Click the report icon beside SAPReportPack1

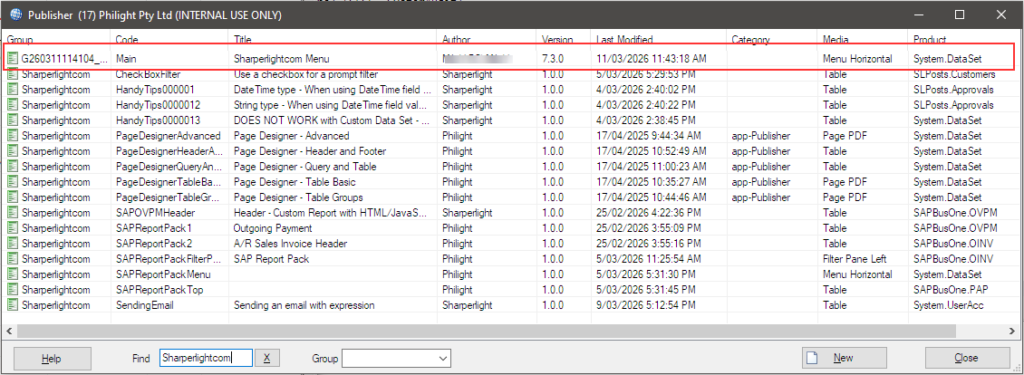[x=12, y=228]
